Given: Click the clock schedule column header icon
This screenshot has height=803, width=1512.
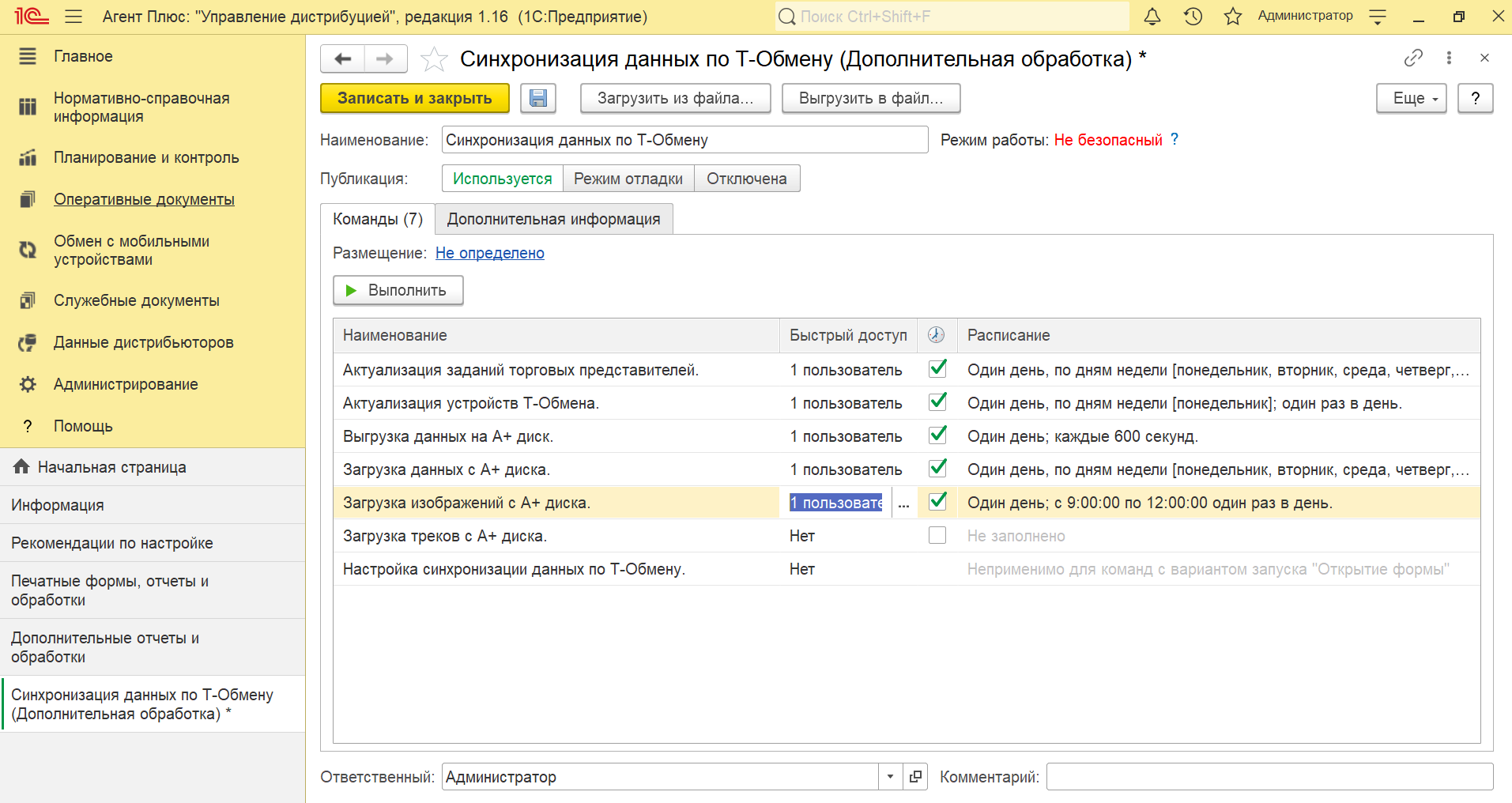Looking at the screenshot, I should click(x=937, y=335).
